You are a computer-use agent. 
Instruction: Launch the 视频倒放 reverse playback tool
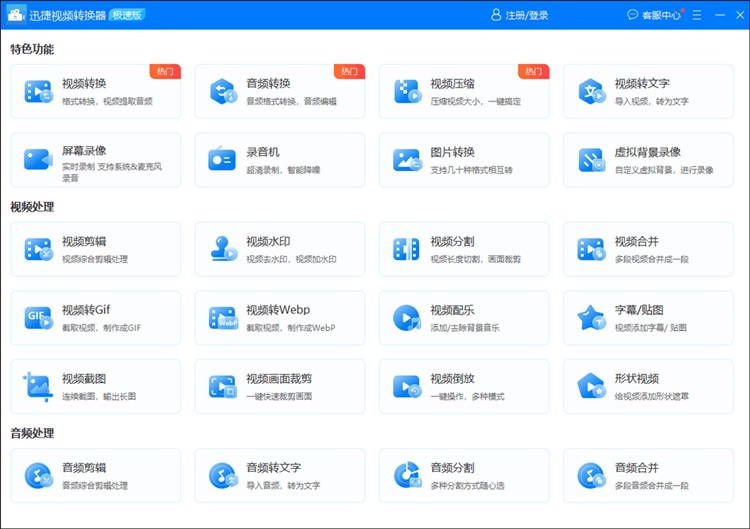tap(463, 386)
